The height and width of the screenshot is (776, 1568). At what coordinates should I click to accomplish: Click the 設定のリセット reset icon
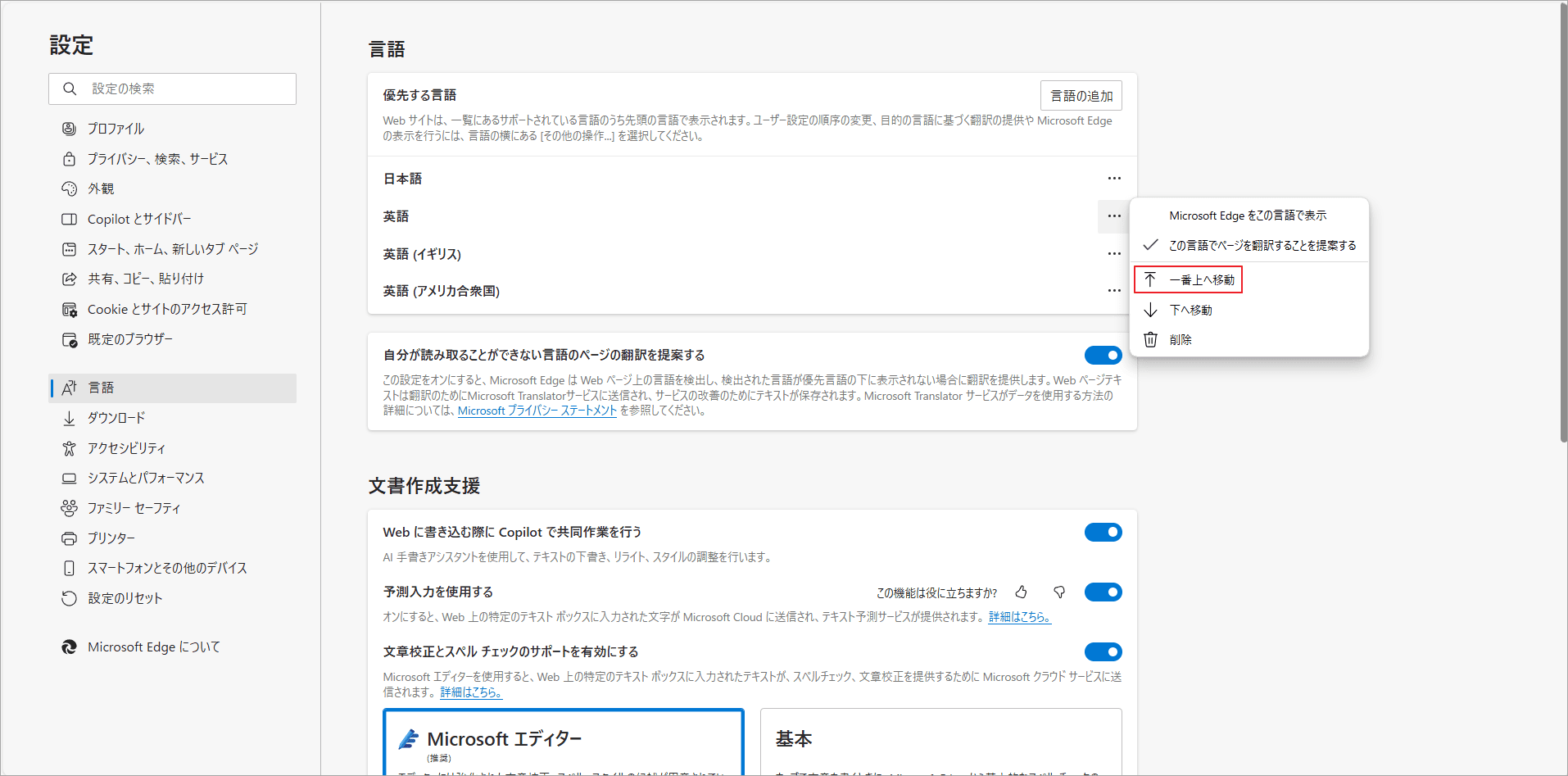(70, 598)
